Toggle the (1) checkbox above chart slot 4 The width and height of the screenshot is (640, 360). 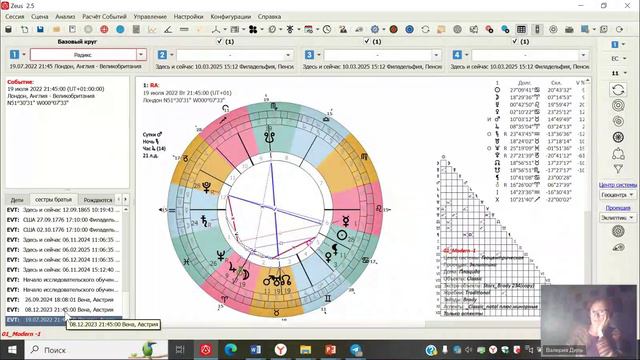click(x=514, y=41)
